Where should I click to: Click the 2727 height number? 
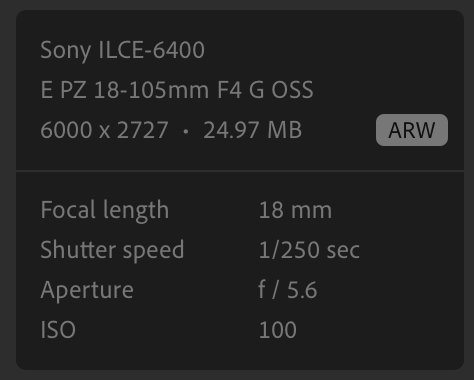(143, 130)
